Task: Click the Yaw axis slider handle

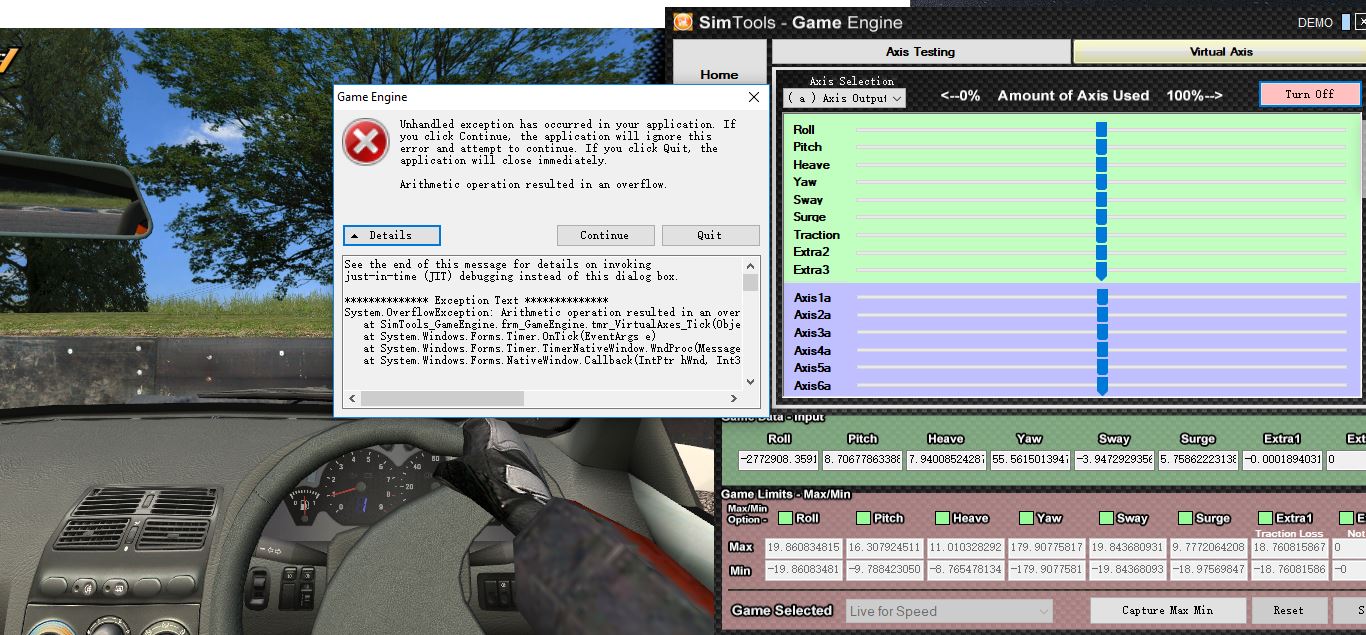Action: 1101,182
